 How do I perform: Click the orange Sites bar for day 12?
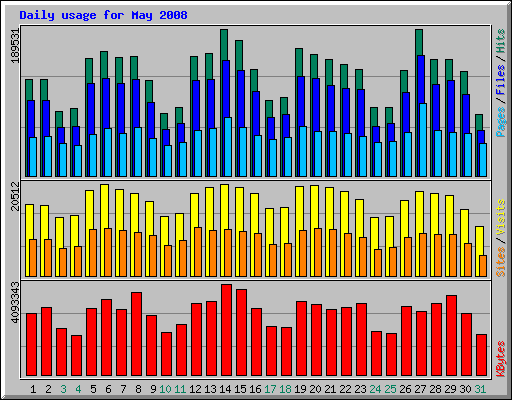click(x=198, y=252)
